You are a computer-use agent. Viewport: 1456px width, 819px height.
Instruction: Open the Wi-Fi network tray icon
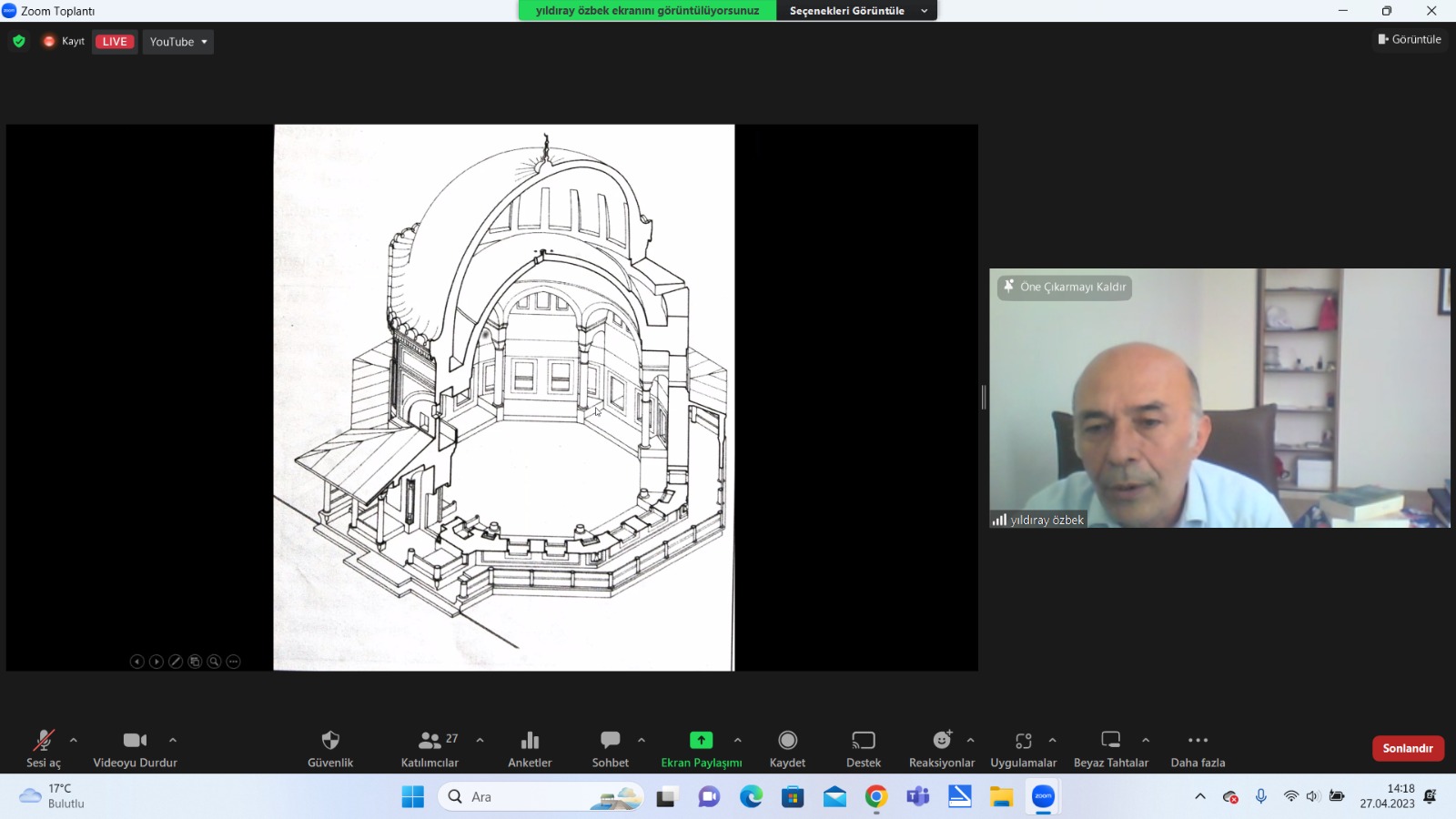1291,796
